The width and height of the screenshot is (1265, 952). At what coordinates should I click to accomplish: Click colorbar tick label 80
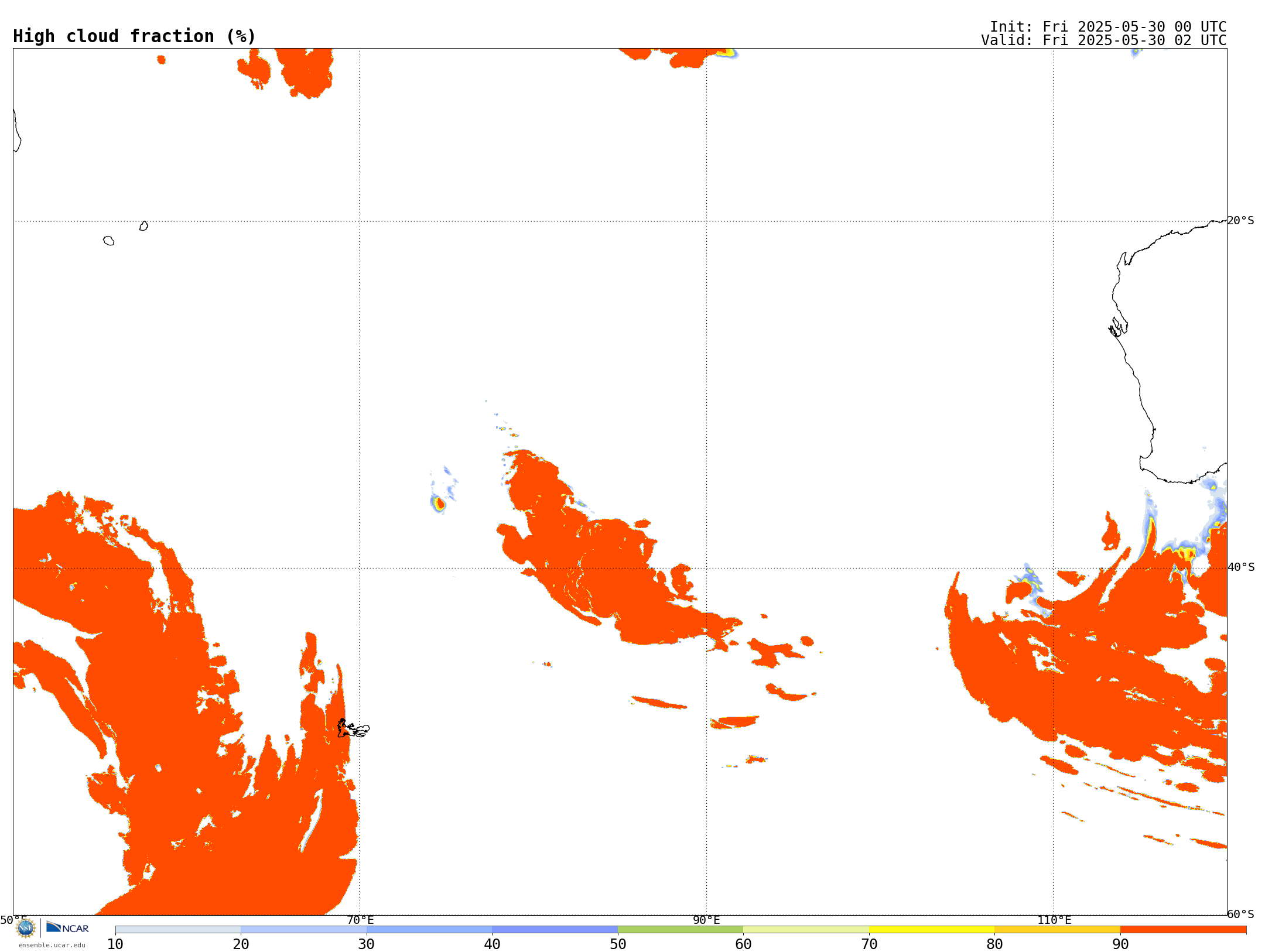pyautogui.click(x=994, y=944)
